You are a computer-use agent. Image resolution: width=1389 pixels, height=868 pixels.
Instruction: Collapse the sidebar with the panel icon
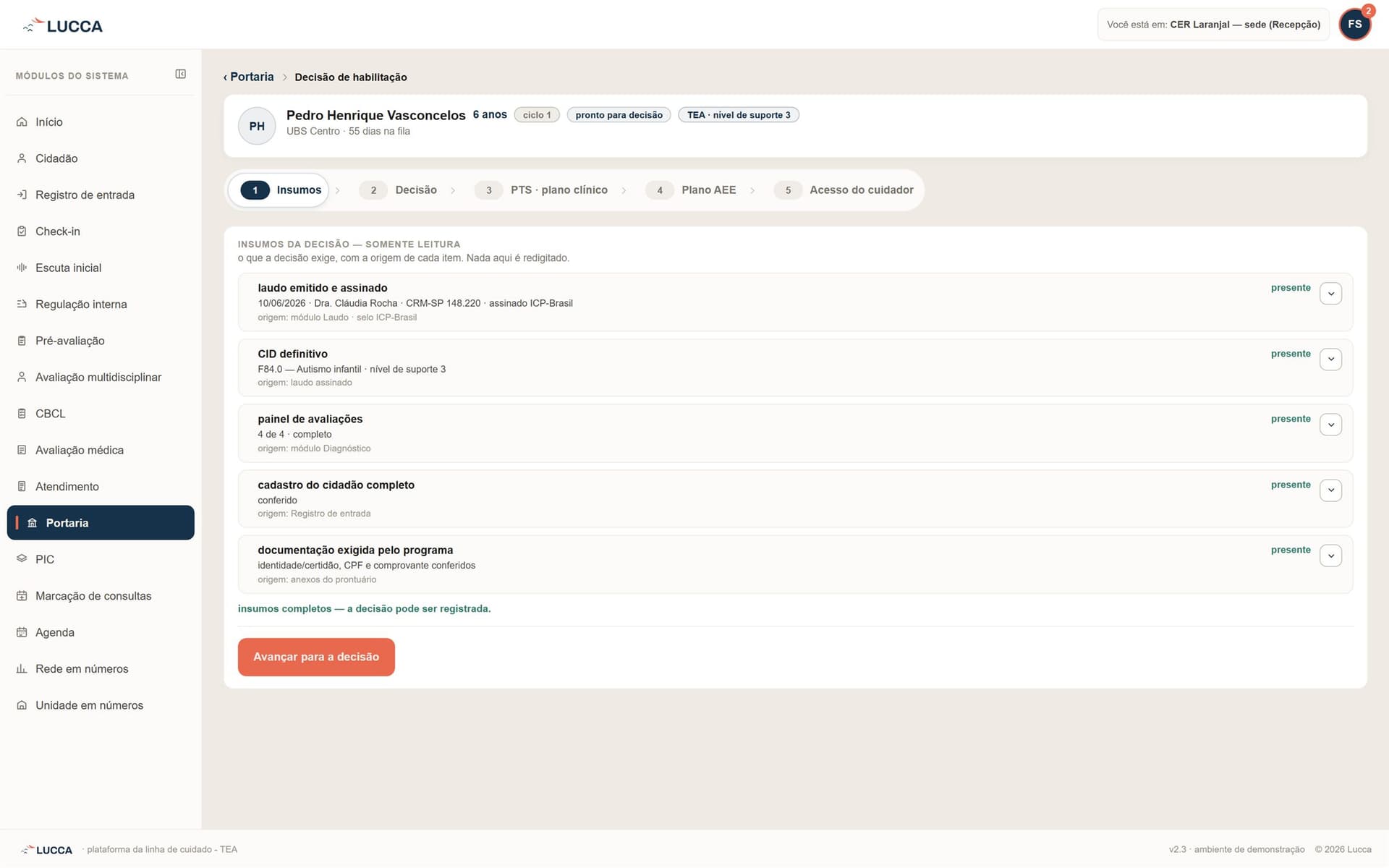click(x=180, y=74)
